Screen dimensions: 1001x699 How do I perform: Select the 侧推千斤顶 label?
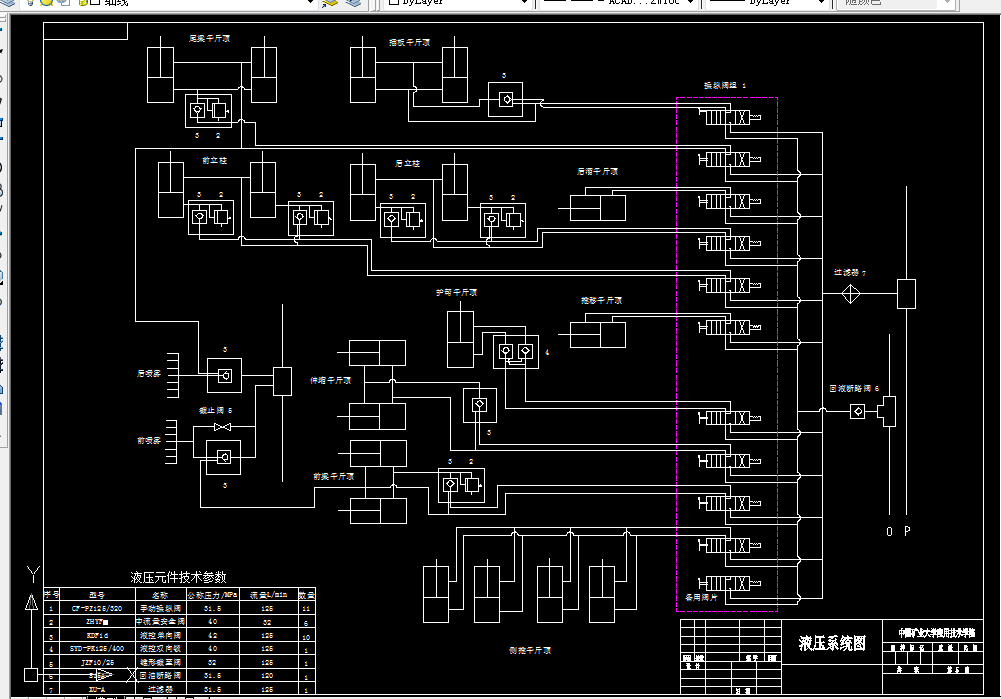click(x=530, y=650)
